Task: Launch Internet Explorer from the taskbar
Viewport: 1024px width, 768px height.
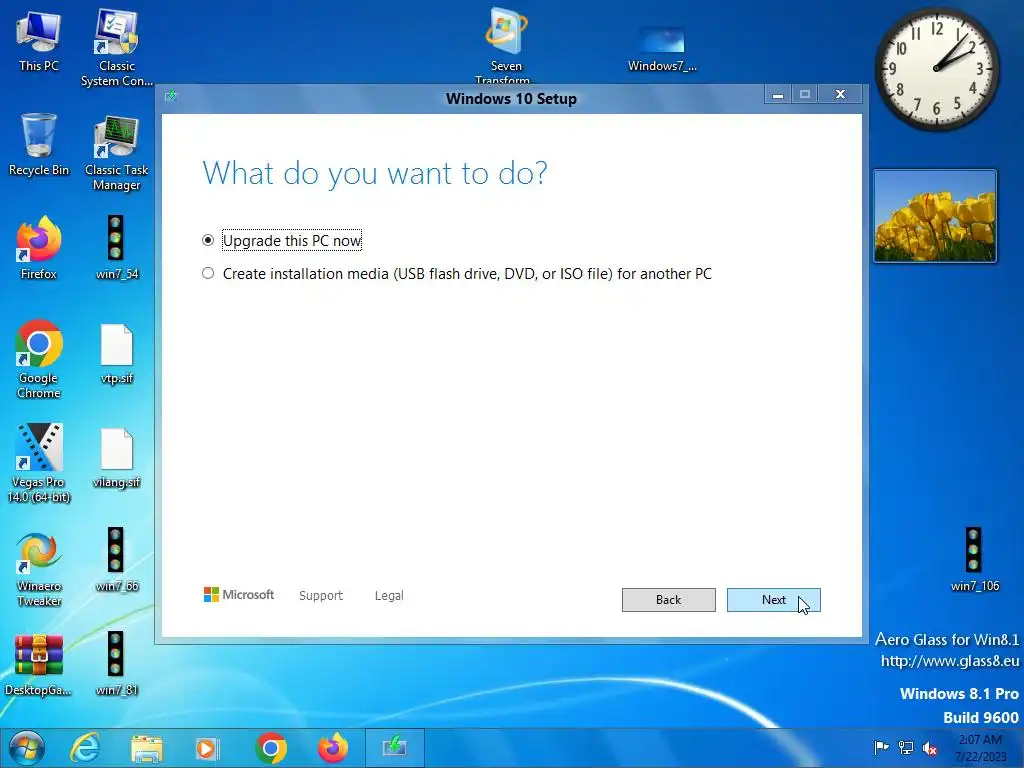Action: (x=85, y=748)
